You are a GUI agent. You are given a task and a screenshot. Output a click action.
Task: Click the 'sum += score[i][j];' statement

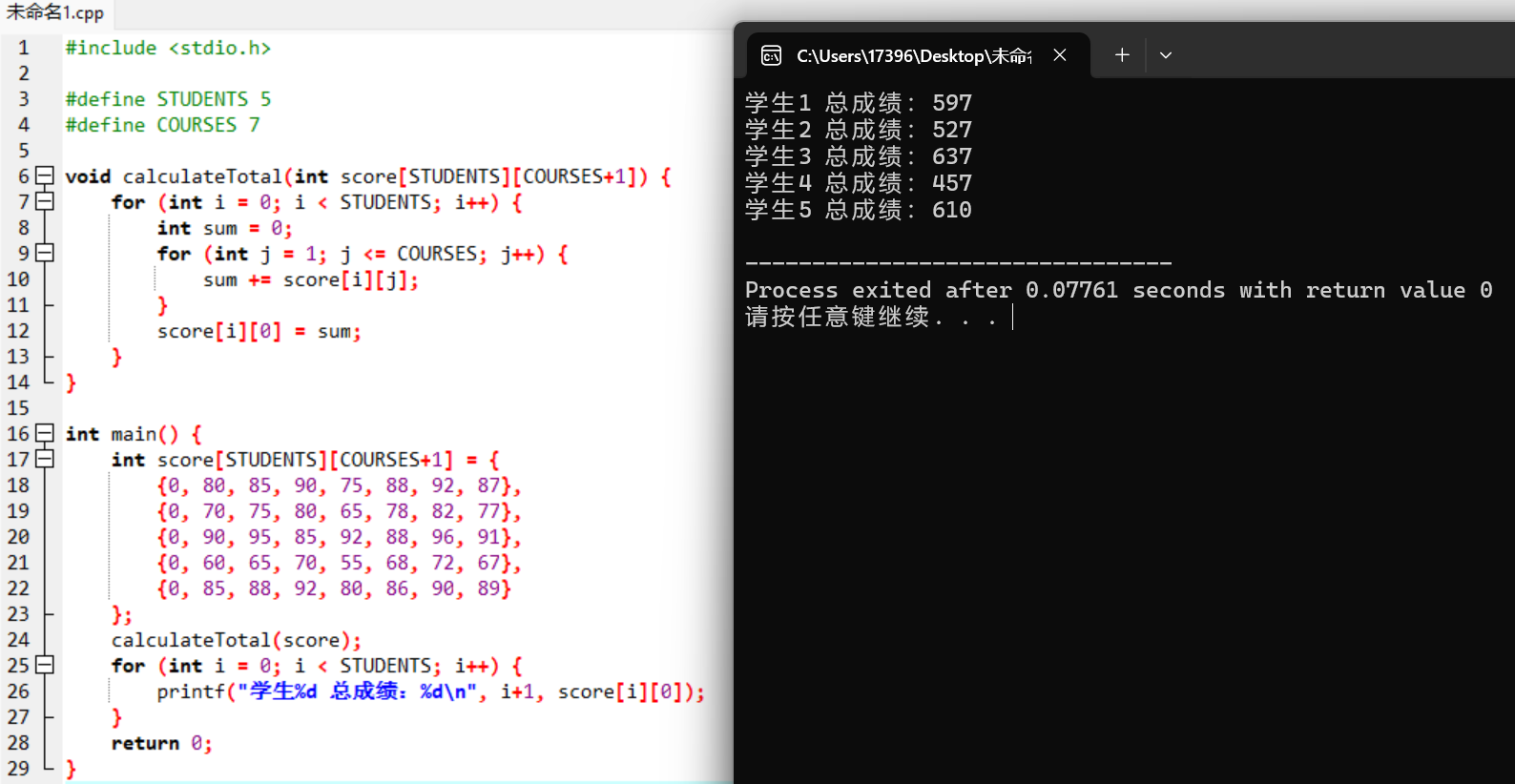311,279
